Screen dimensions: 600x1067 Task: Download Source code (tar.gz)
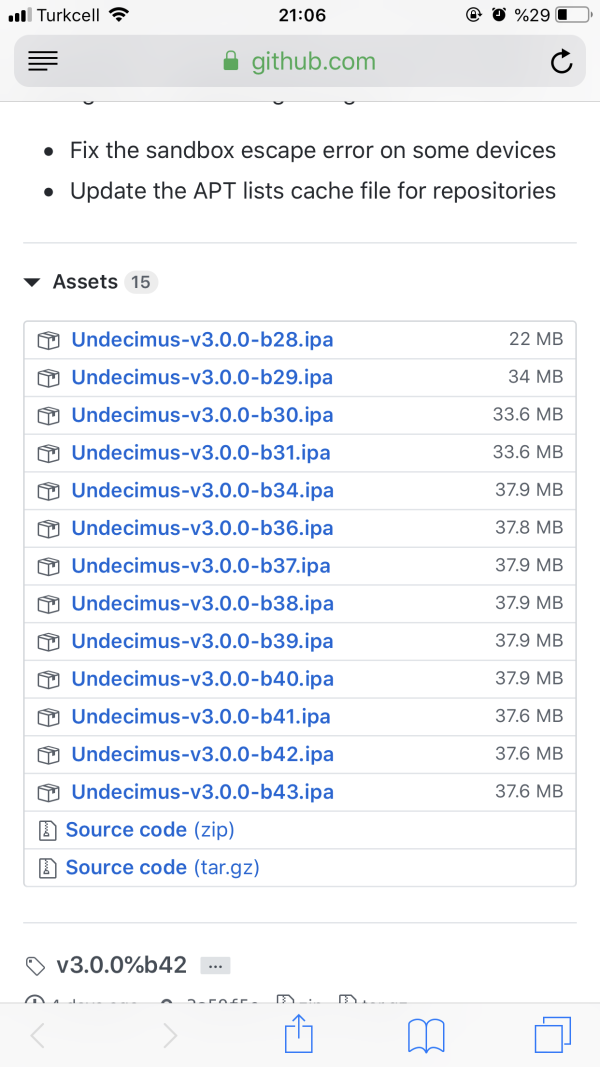[x=162, y=868]
